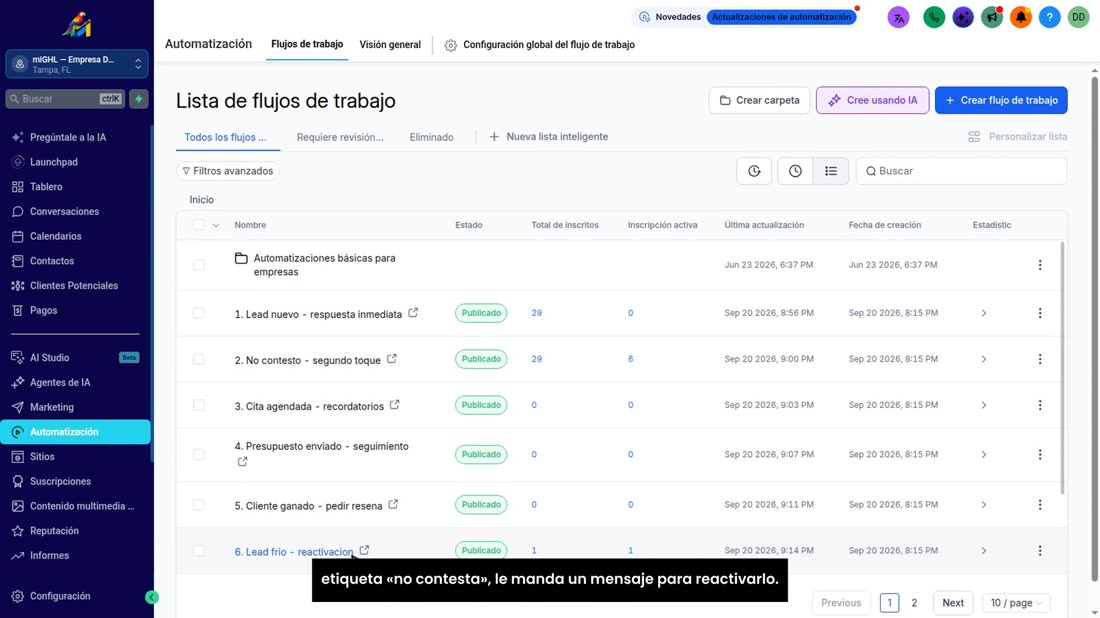Open three-dot menu for Automatizaciones básicas folder

(x=1040, y=265)
